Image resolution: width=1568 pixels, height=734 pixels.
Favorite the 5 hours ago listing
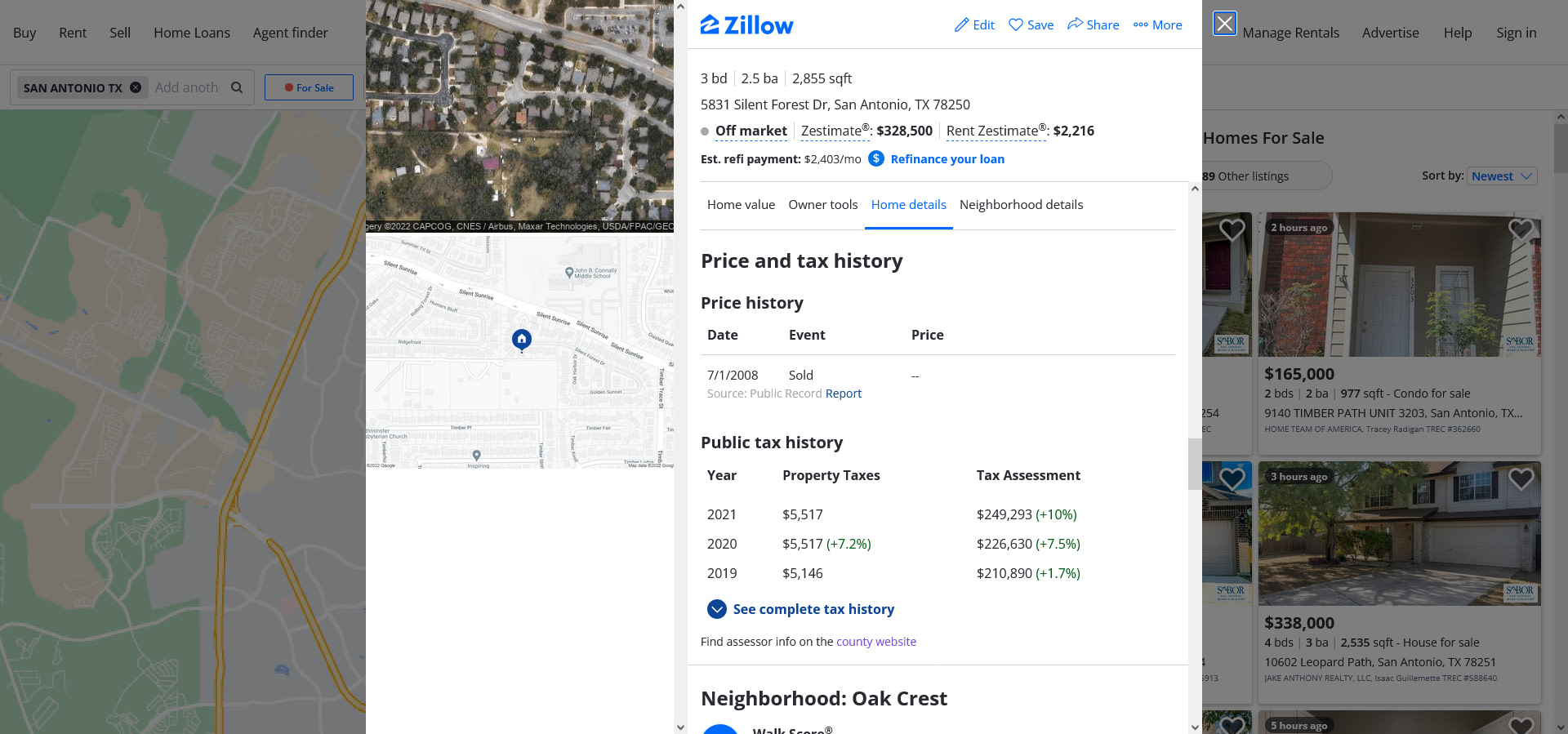coord(1521,725)
